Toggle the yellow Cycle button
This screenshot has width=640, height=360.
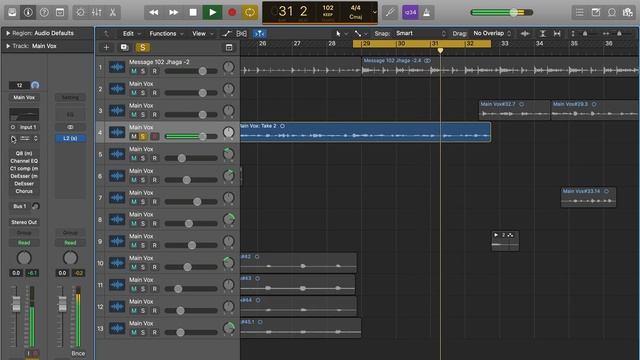(x=250, y=12)
